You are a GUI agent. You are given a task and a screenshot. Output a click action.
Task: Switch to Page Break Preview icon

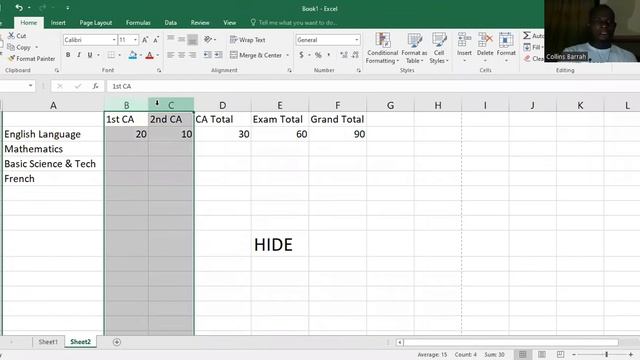(560, 354)
